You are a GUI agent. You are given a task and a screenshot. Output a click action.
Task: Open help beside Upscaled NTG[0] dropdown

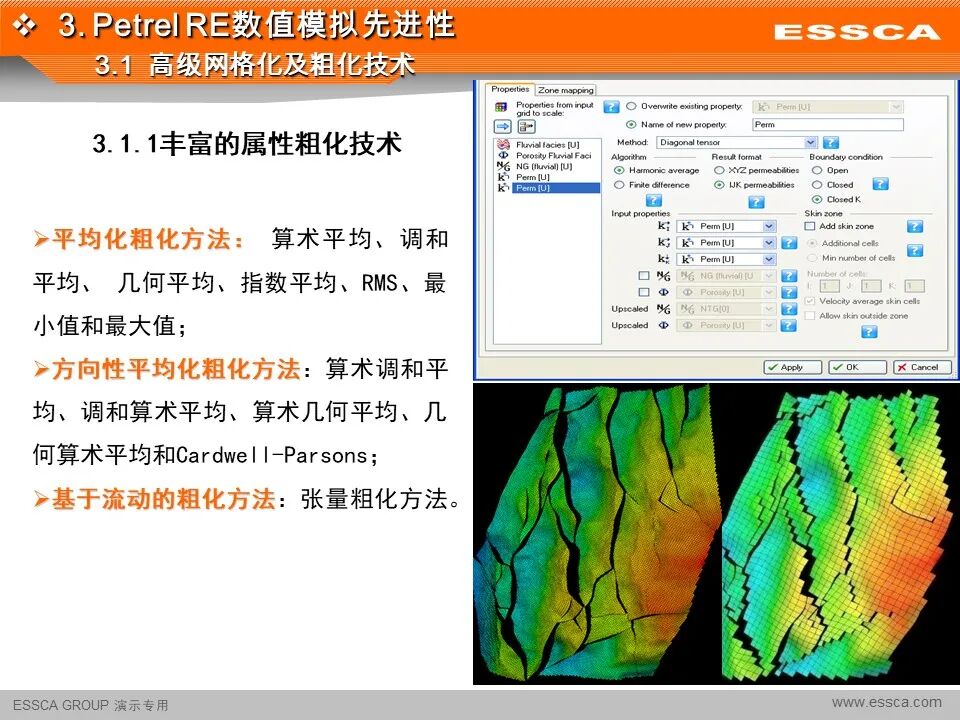click(789, 309)
